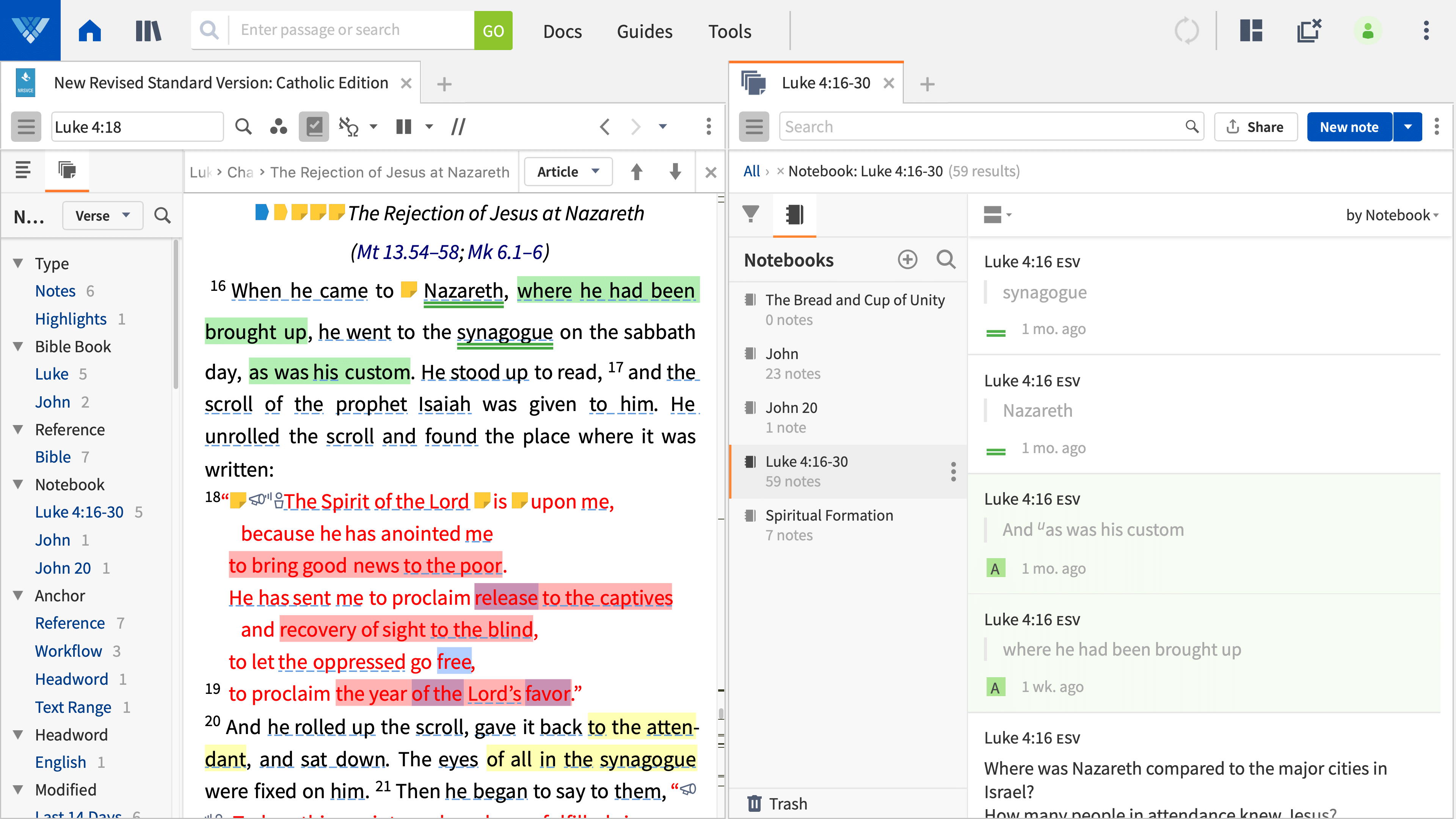
Task: Open the Bible panel hamburger menu
Action: point(26,127)
